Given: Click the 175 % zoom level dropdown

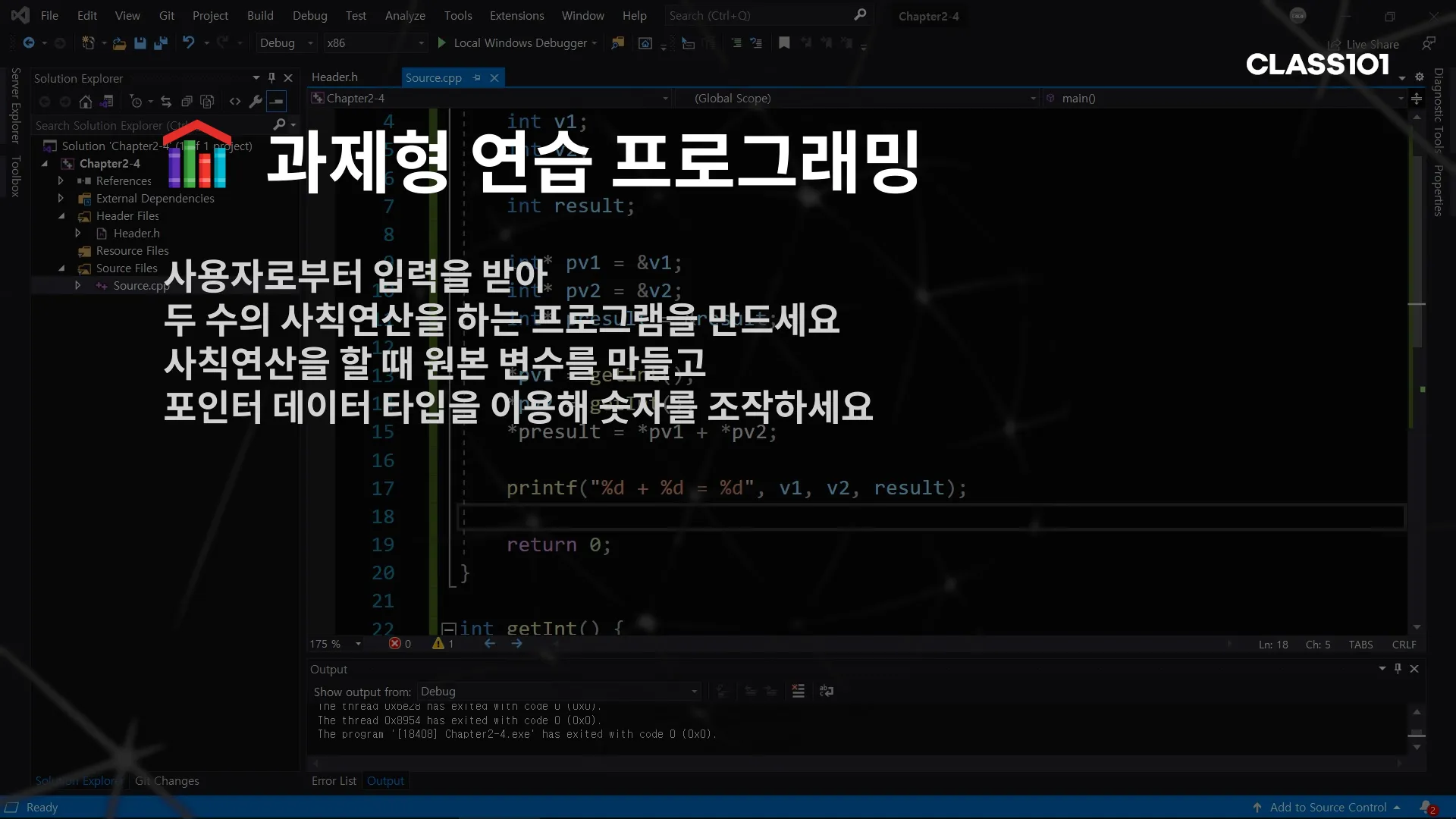Looking at the screenshot, I should (x=335, y=644).
